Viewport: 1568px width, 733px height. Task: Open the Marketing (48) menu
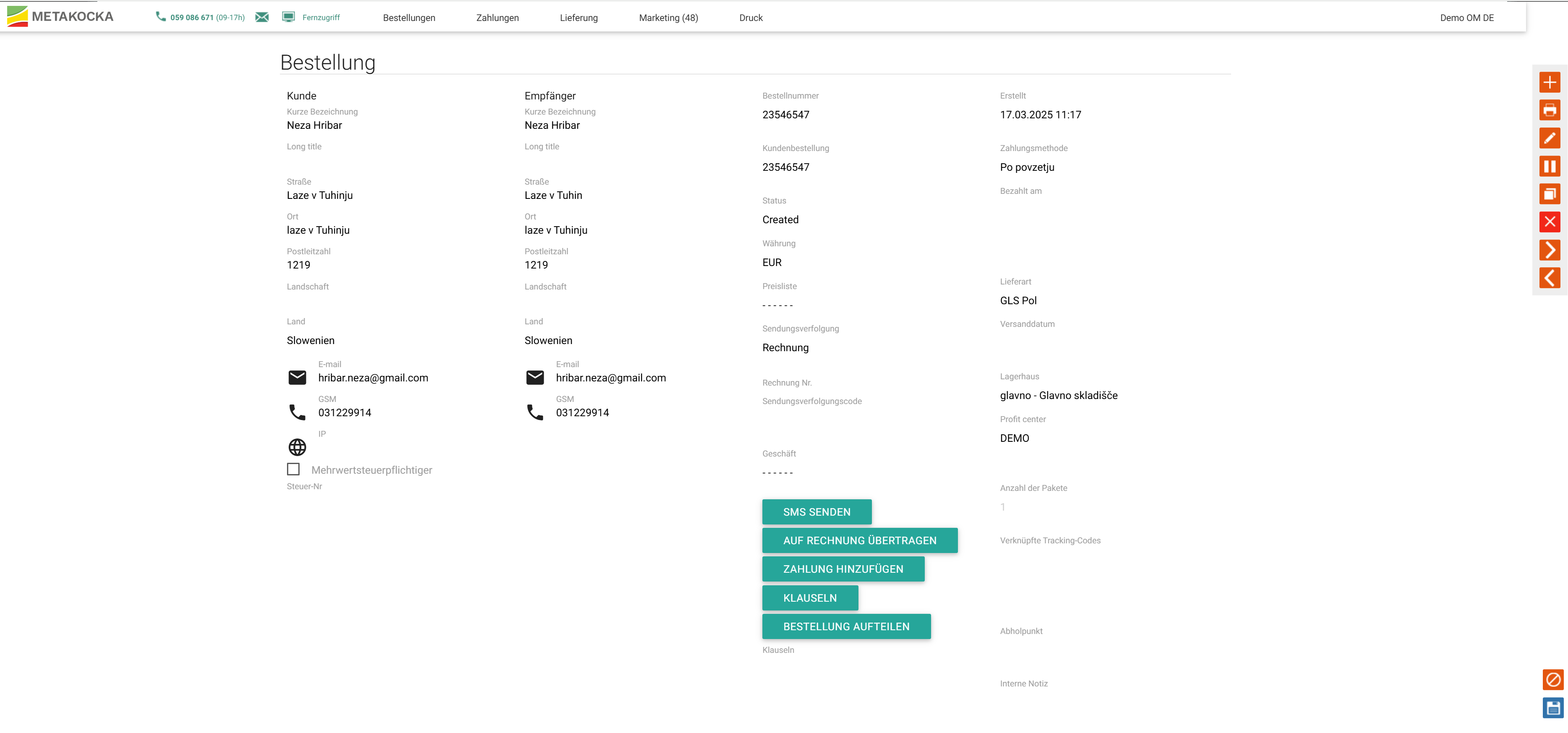point(668,18)
